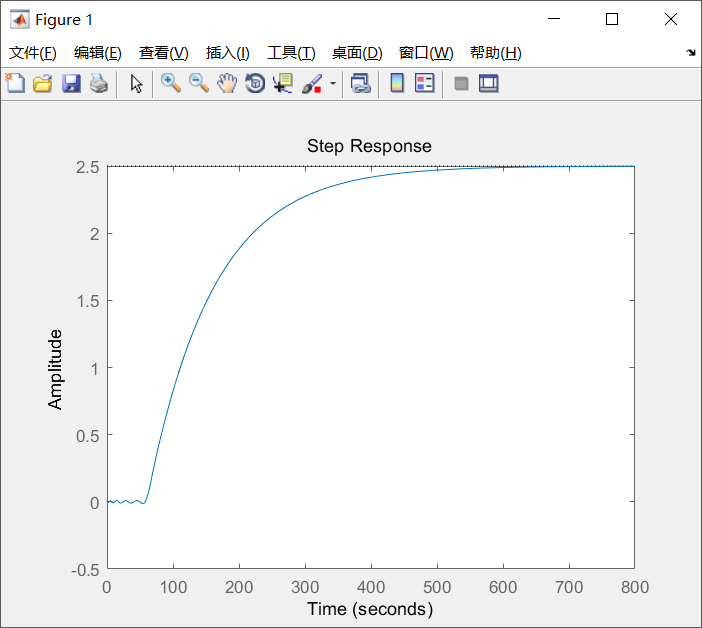The height and width of the screenshot is (628, 702).
Task: Maximize the Figure 1 window
Action: coord(612,19)
